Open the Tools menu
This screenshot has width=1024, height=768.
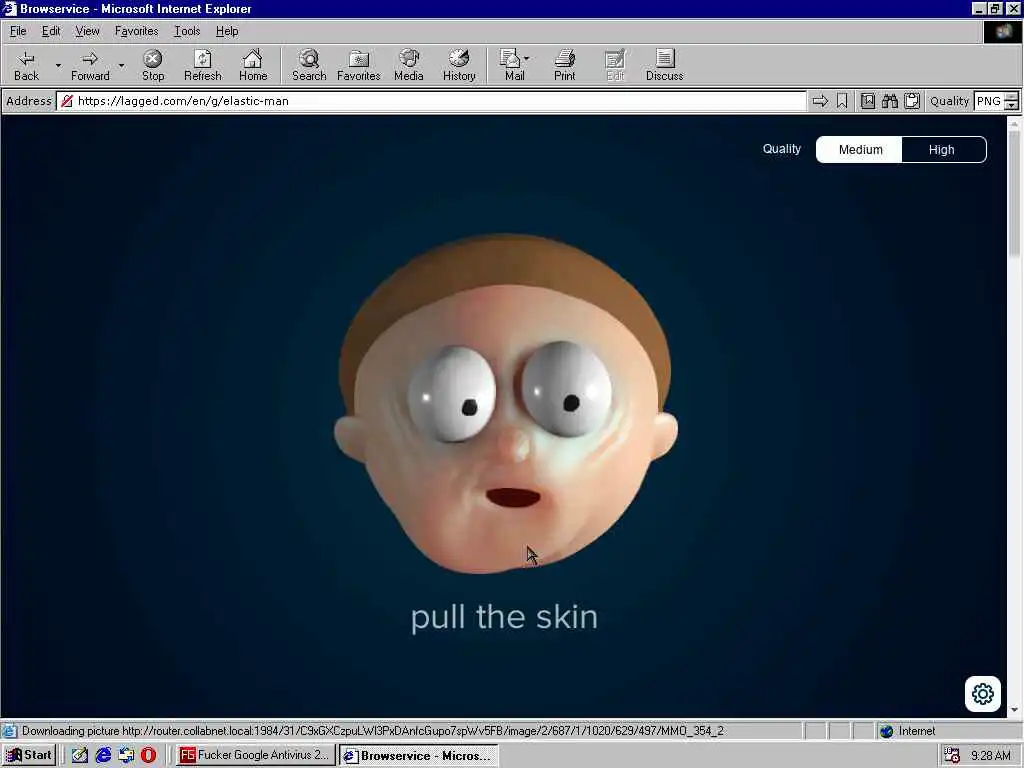pyautogui.click(x=187, y=31)
